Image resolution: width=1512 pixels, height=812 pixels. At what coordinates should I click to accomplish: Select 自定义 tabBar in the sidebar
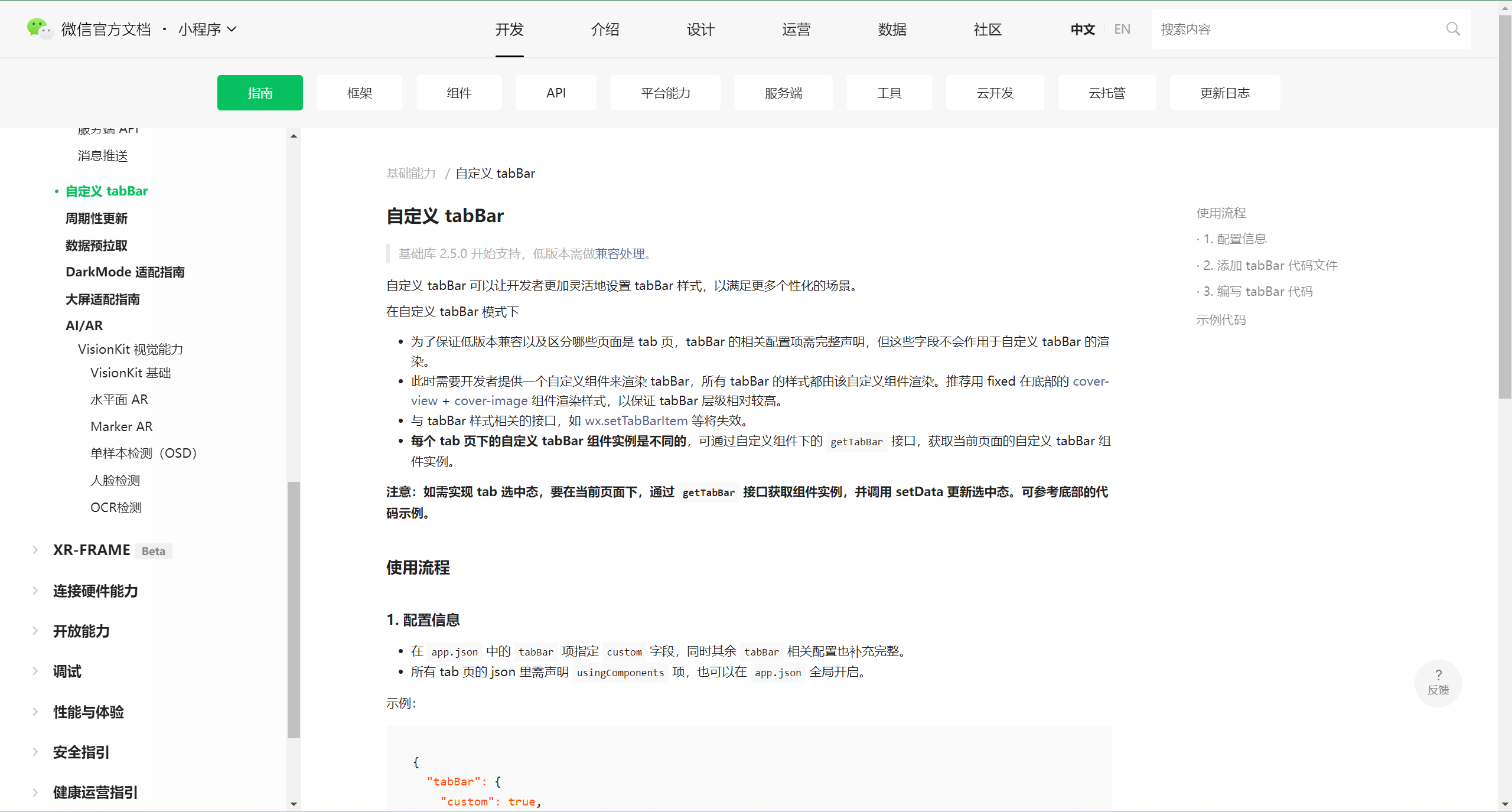pos(106,191)
